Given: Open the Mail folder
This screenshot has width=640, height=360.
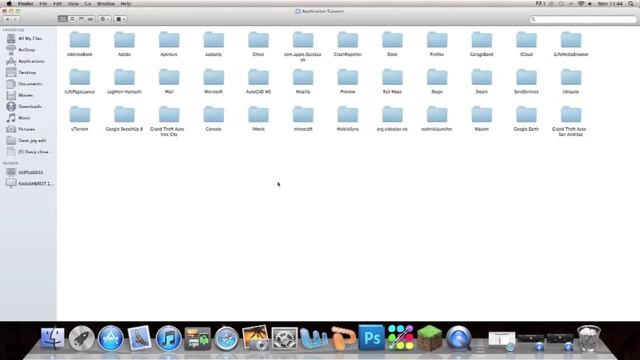Looking at the screenshot, I should coord(169,78).
